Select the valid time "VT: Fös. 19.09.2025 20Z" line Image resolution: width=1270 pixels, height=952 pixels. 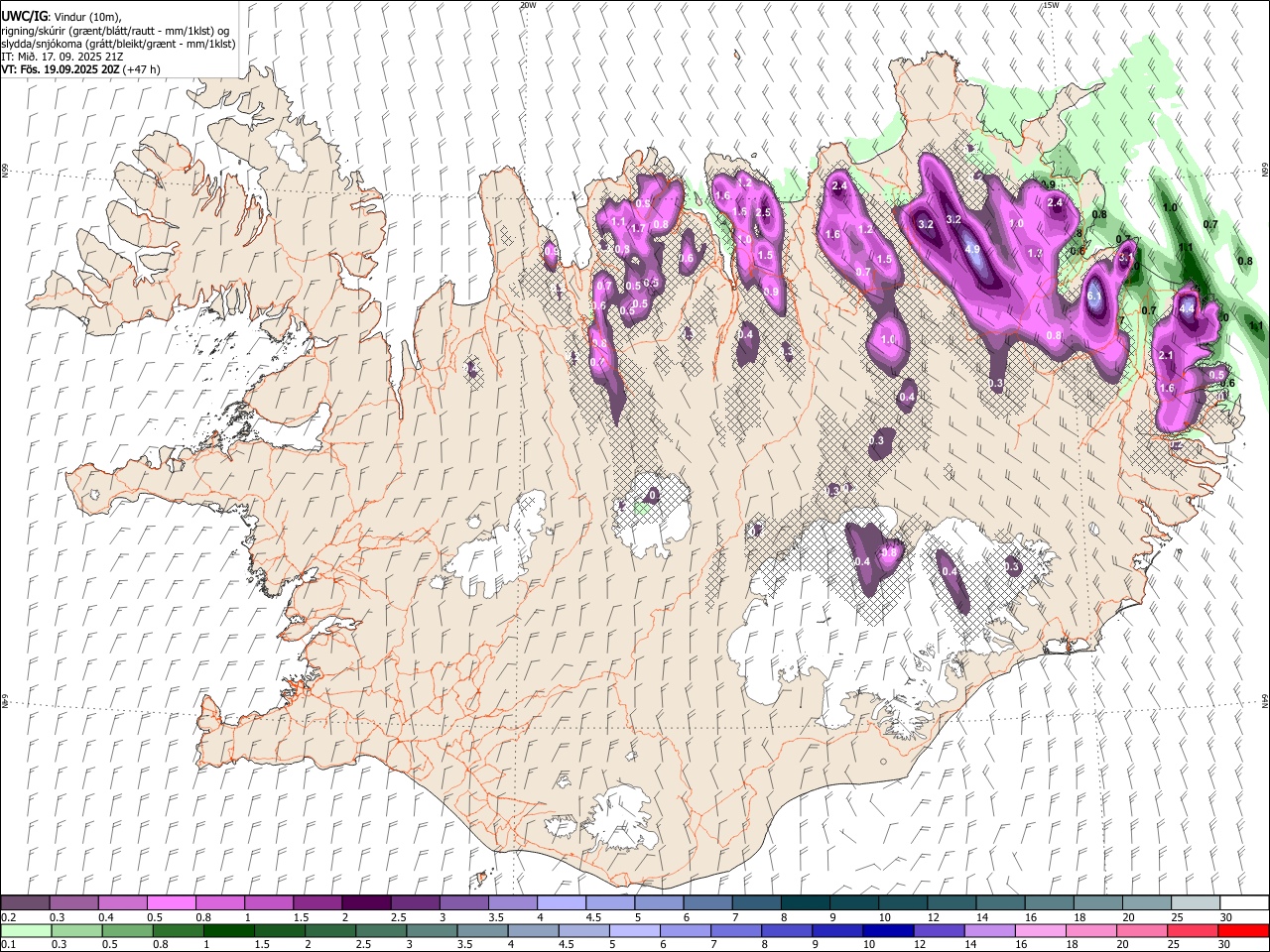[x=80, y=69]
